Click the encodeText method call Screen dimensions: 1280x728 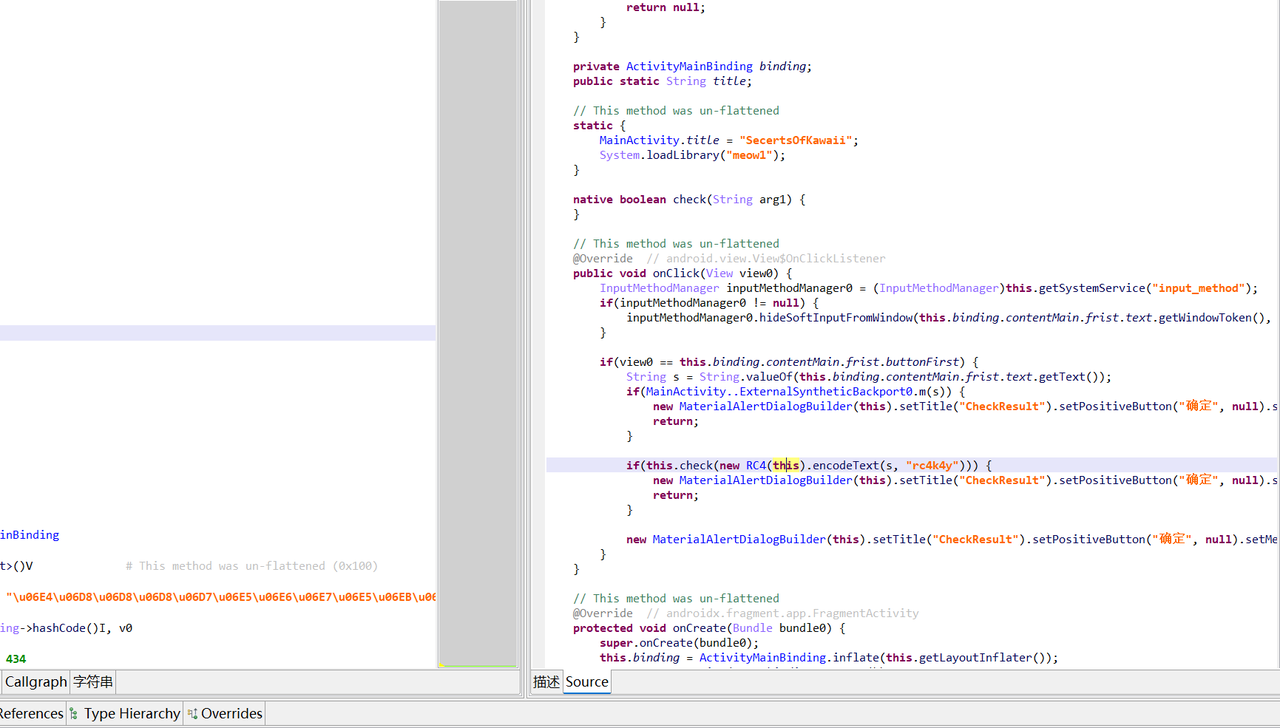tap(844, 465)
